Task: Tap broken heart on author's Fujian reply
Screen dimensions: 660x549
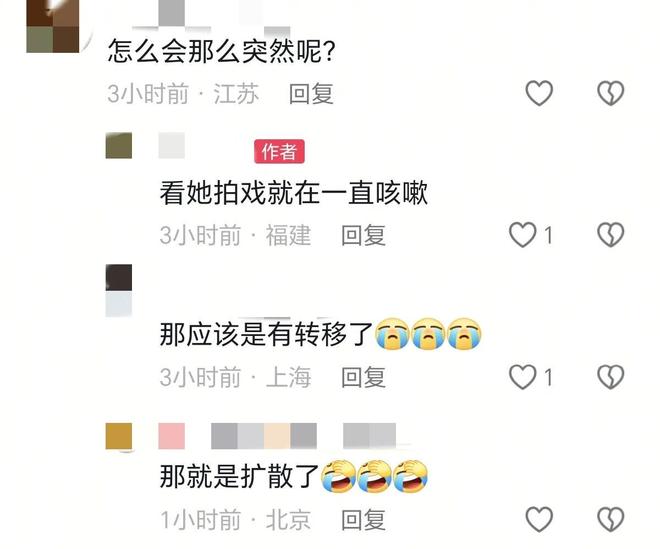Action: point(611,235)
